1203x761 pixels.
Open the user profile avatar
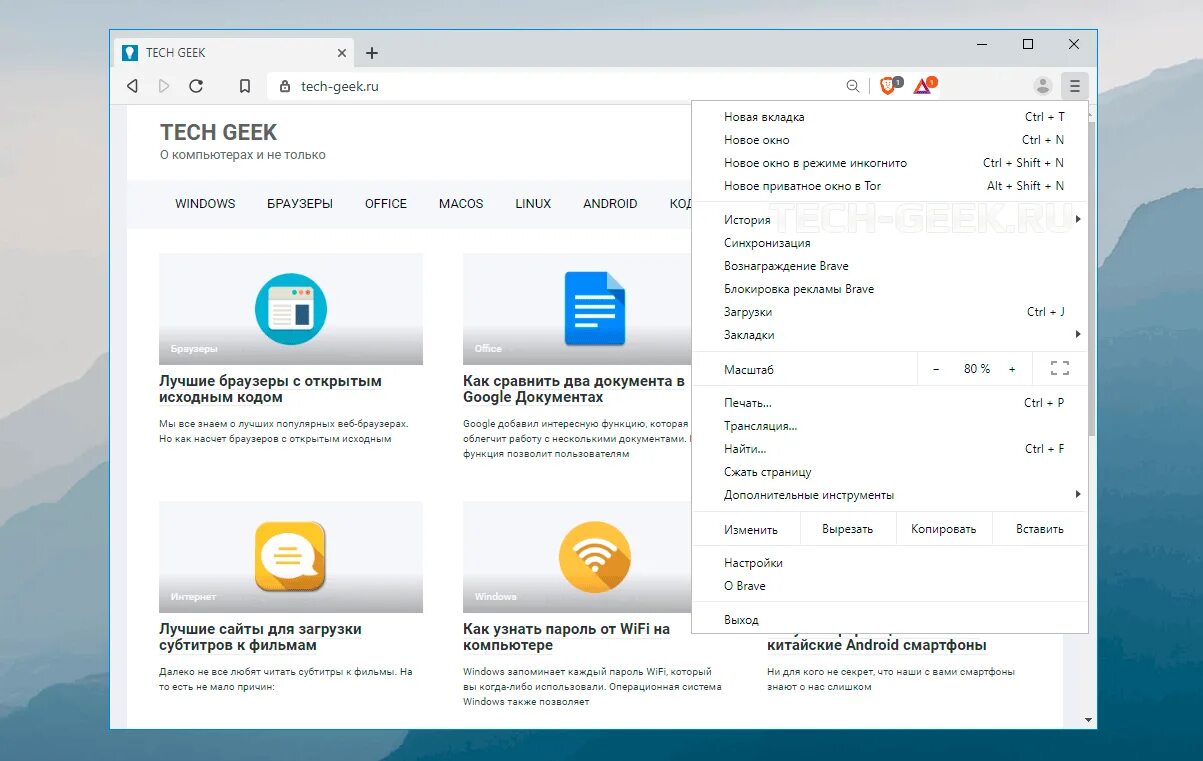1043,86
